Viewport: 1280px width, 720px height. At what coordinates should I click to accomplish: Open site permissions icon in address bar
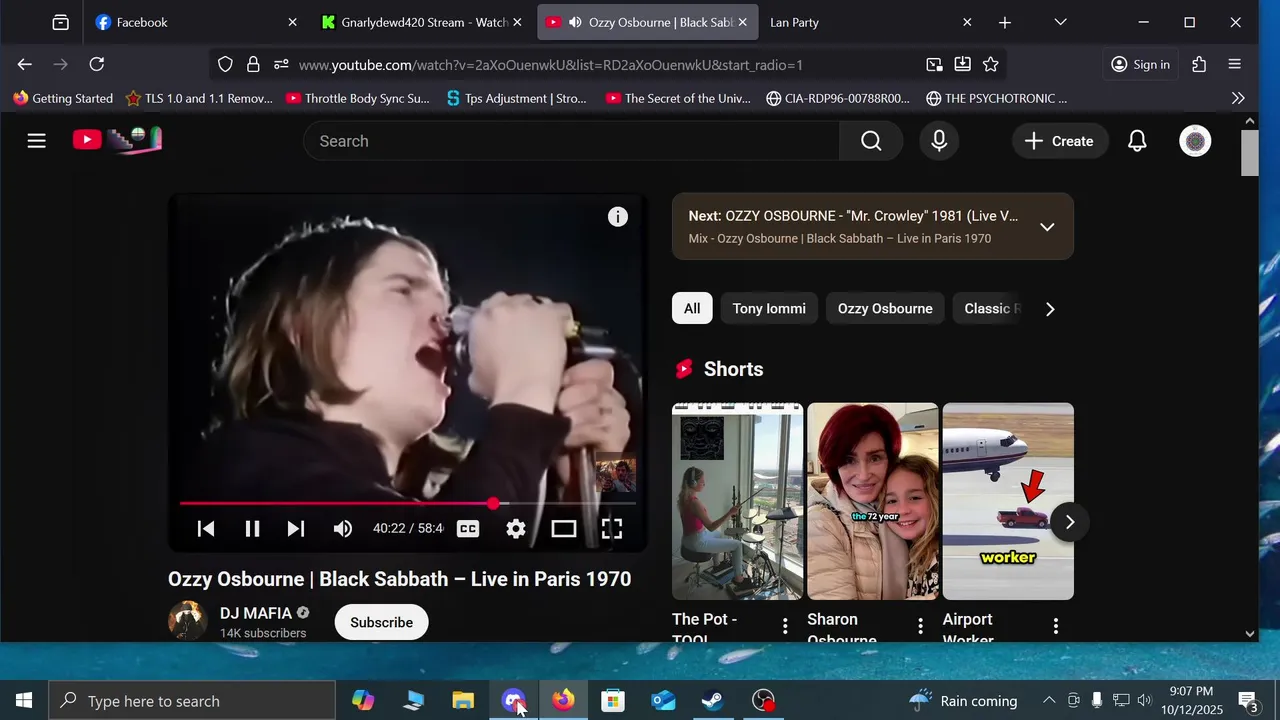[x=281, y=65]
